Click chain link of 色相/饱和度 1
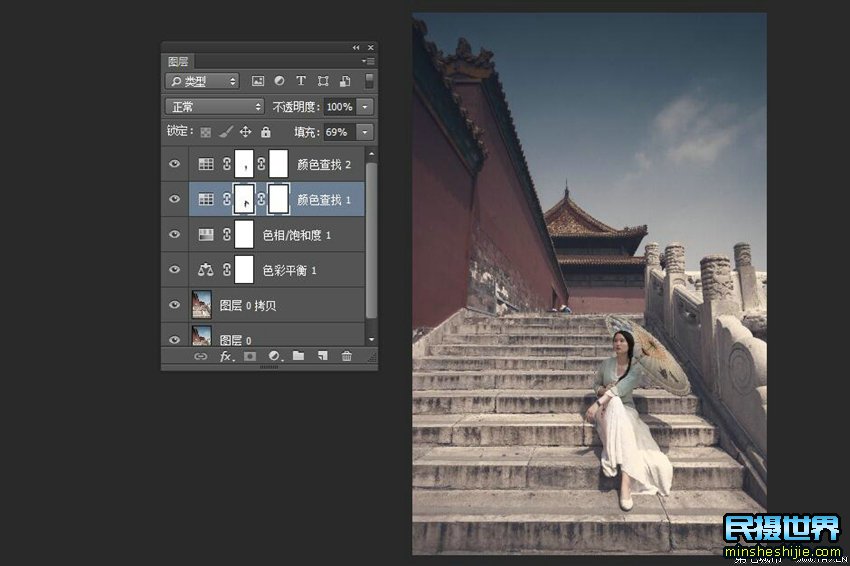This screenshot has height=566, width=850. [x=227, y=234]
